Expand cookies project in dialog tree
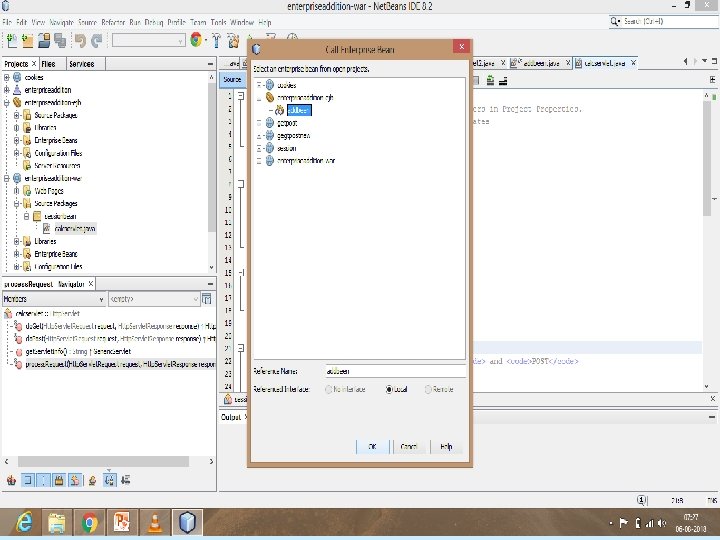 259,85
